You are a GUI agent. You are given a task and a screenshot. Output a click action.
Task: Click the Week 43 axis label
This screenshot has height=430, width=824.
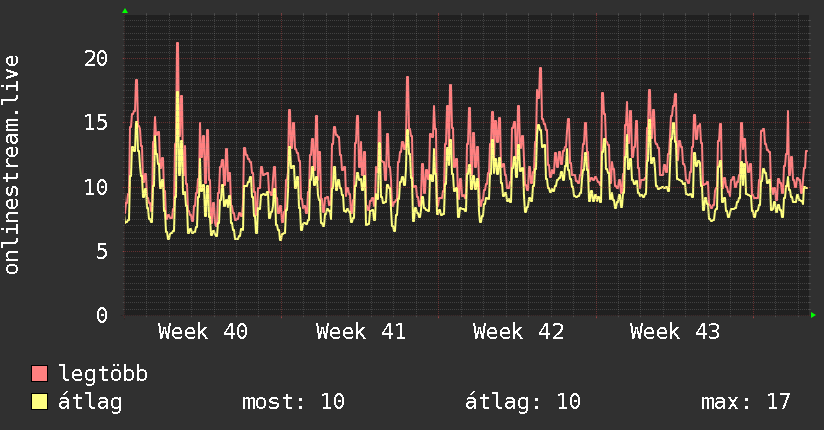pyautogui.click(x=675, y=332)
